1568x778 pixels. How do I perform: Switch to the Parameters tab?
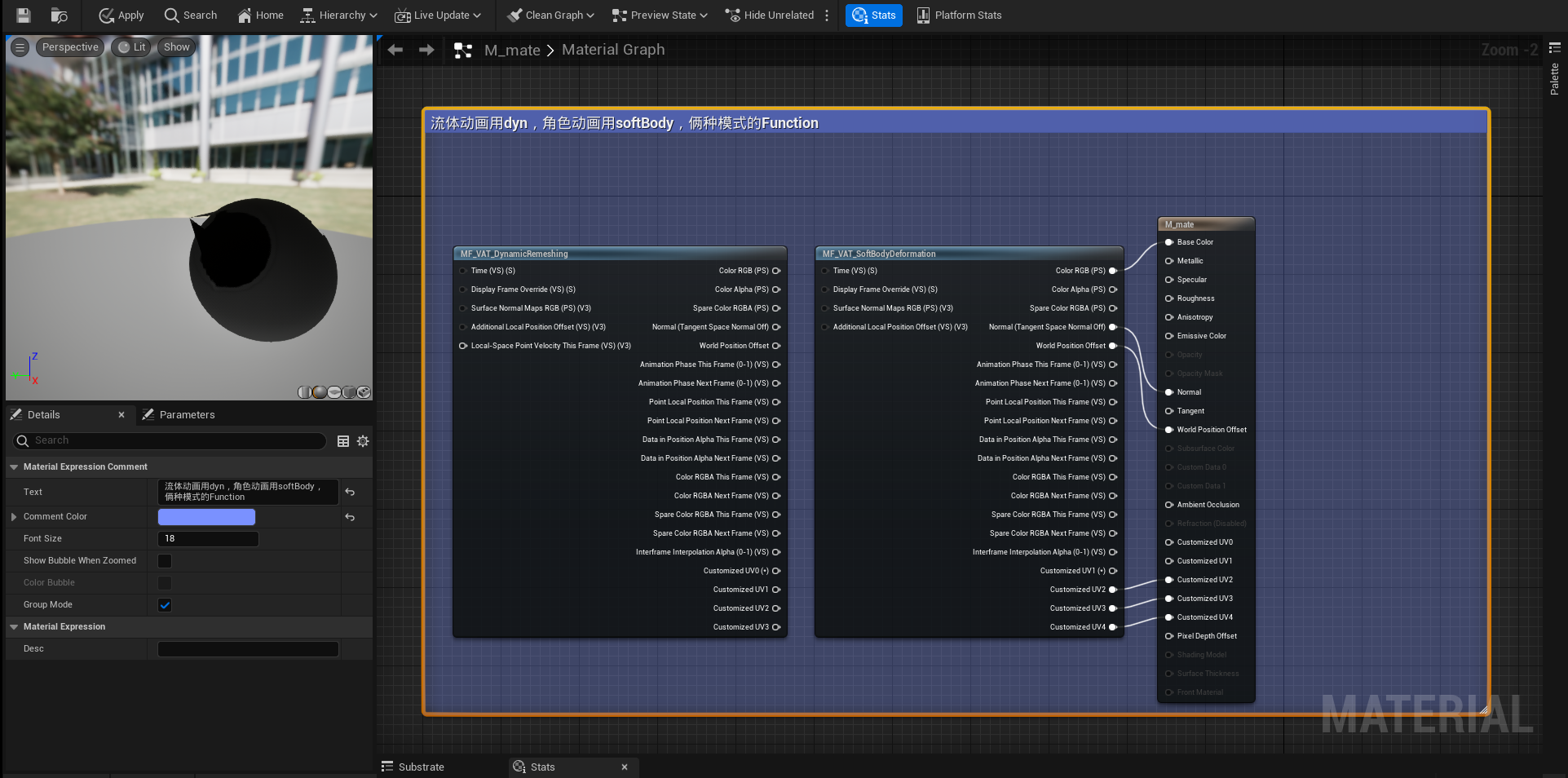186,415
